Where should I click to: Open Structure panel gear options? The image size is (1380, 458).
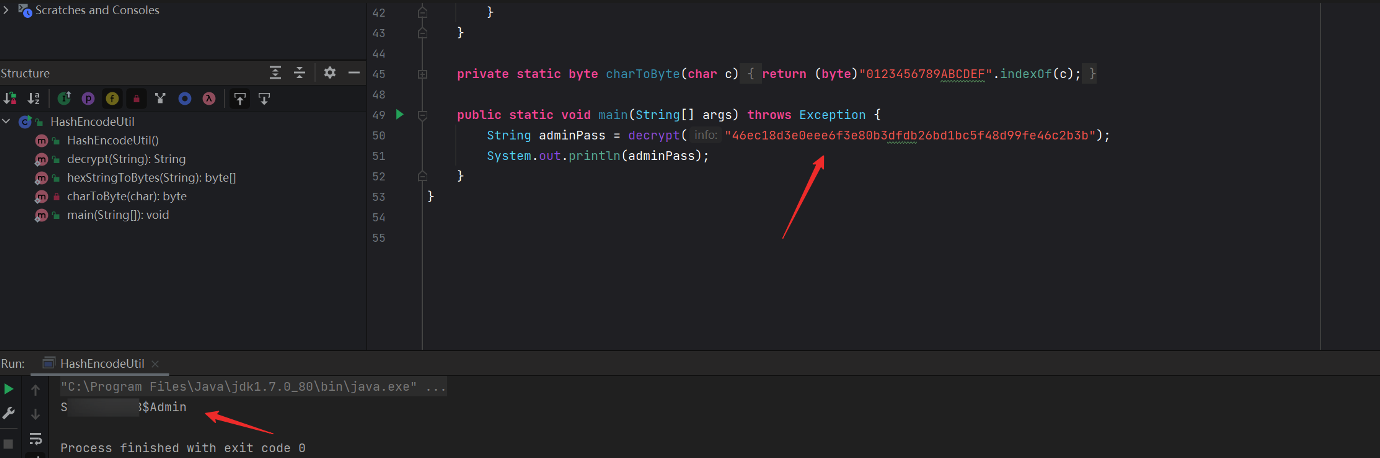pos(329,73)
